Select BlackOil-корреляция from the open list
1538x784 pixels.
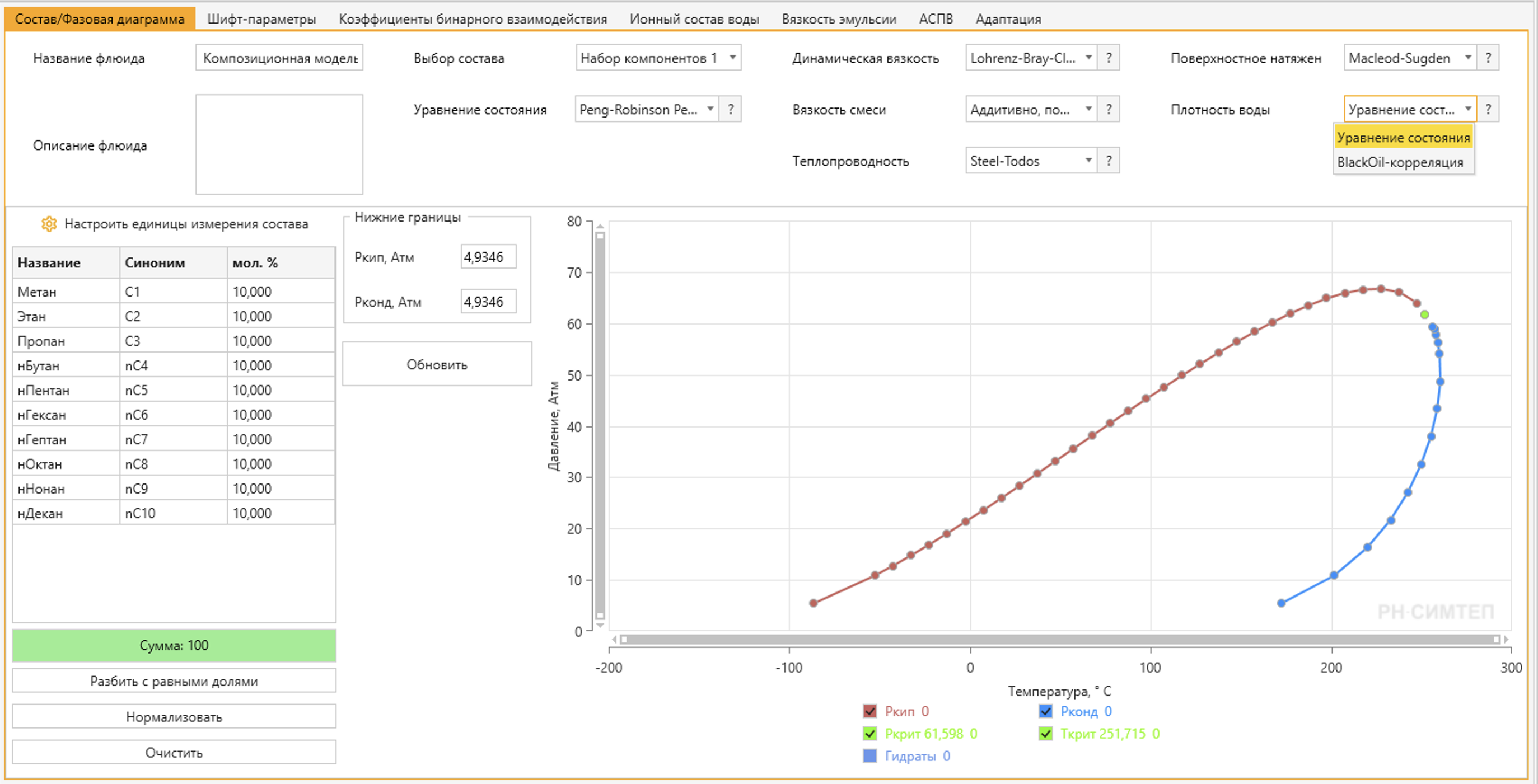coord(1400,162)
